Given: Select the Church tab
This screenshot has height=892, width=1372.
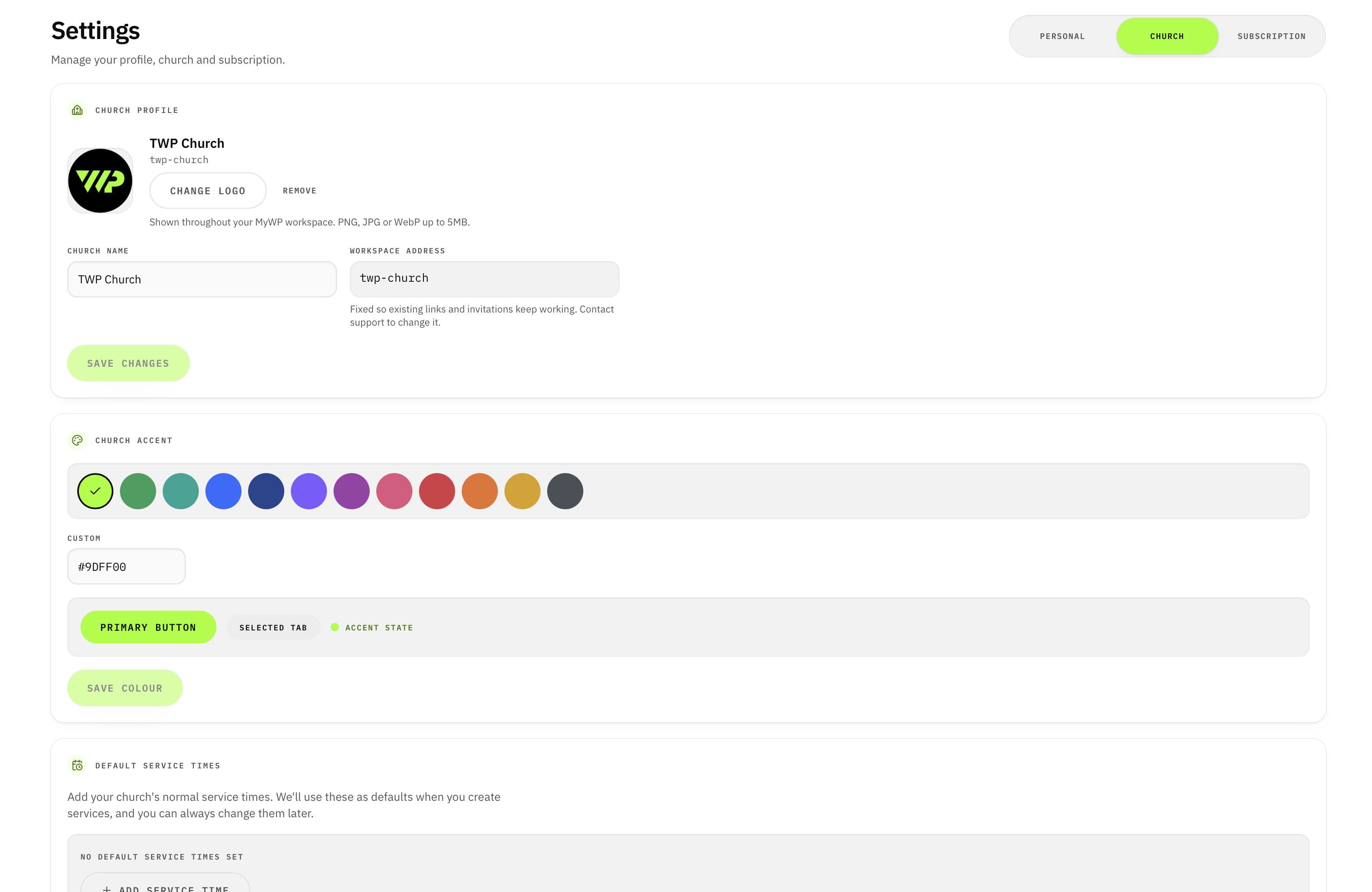Looking at the screenshot, I should [1167, 36].
